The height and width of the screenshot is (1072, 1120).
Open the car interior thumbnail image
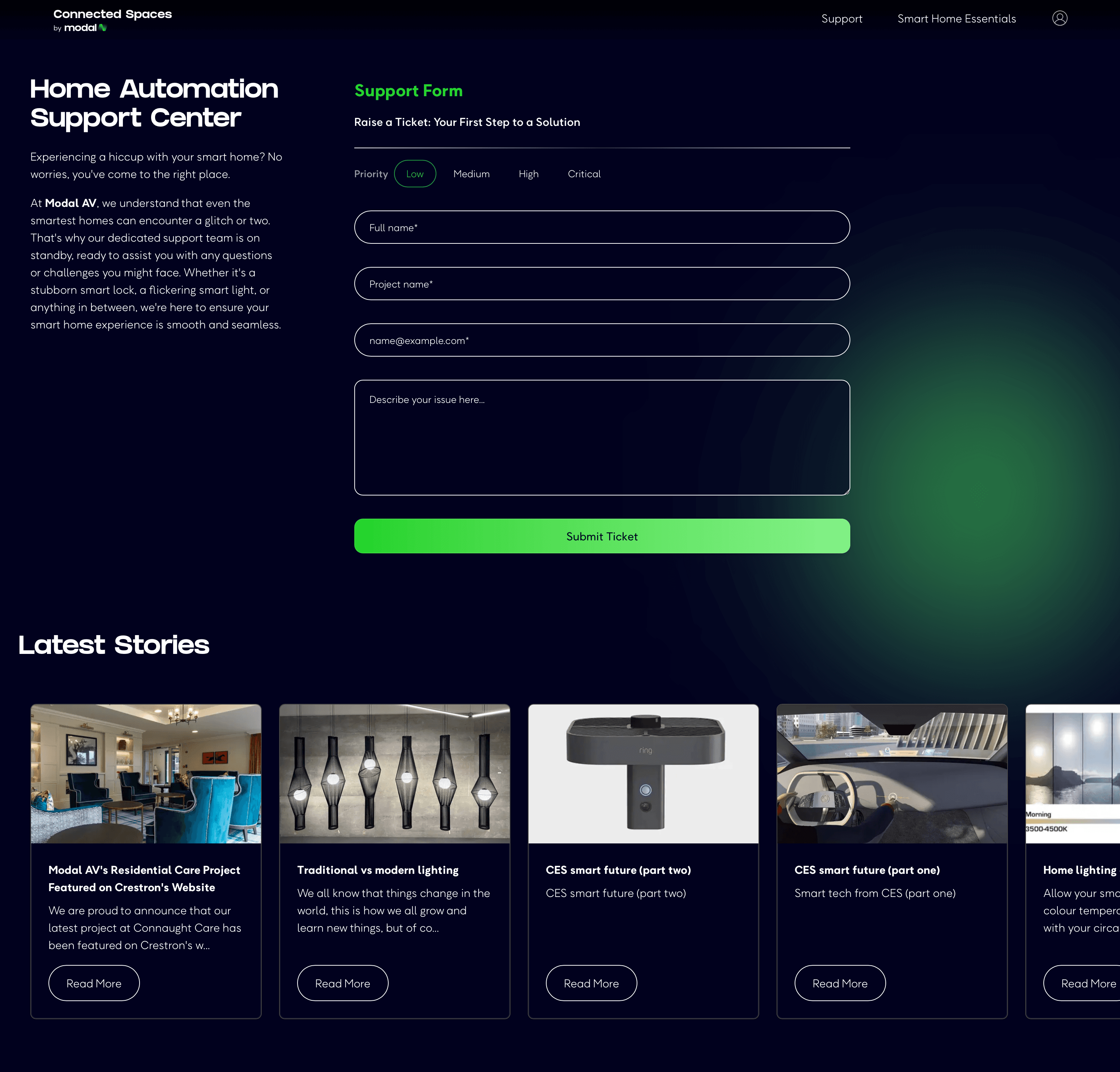click(x=892, y=774)
